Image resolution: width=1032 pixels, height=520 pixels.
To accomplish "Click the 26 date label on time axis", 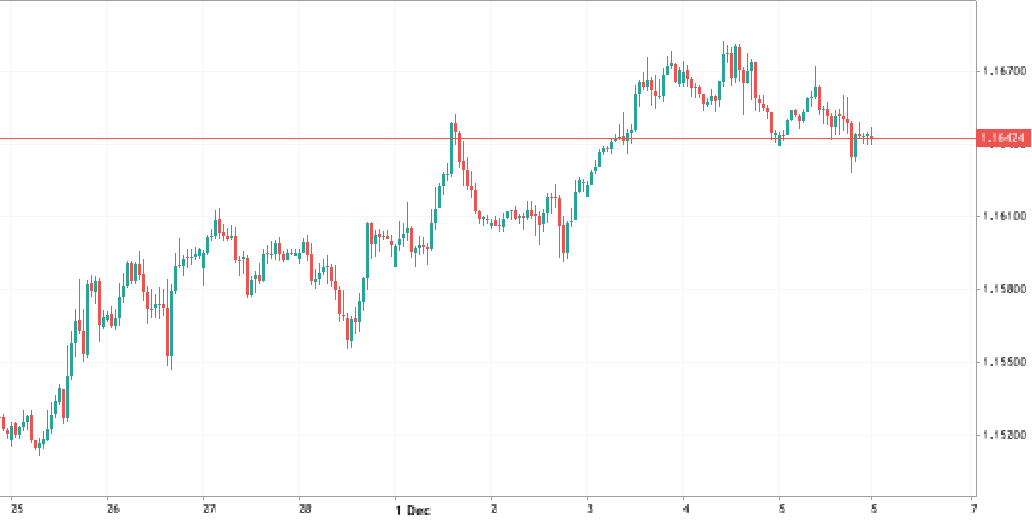I will pos(112,509).
